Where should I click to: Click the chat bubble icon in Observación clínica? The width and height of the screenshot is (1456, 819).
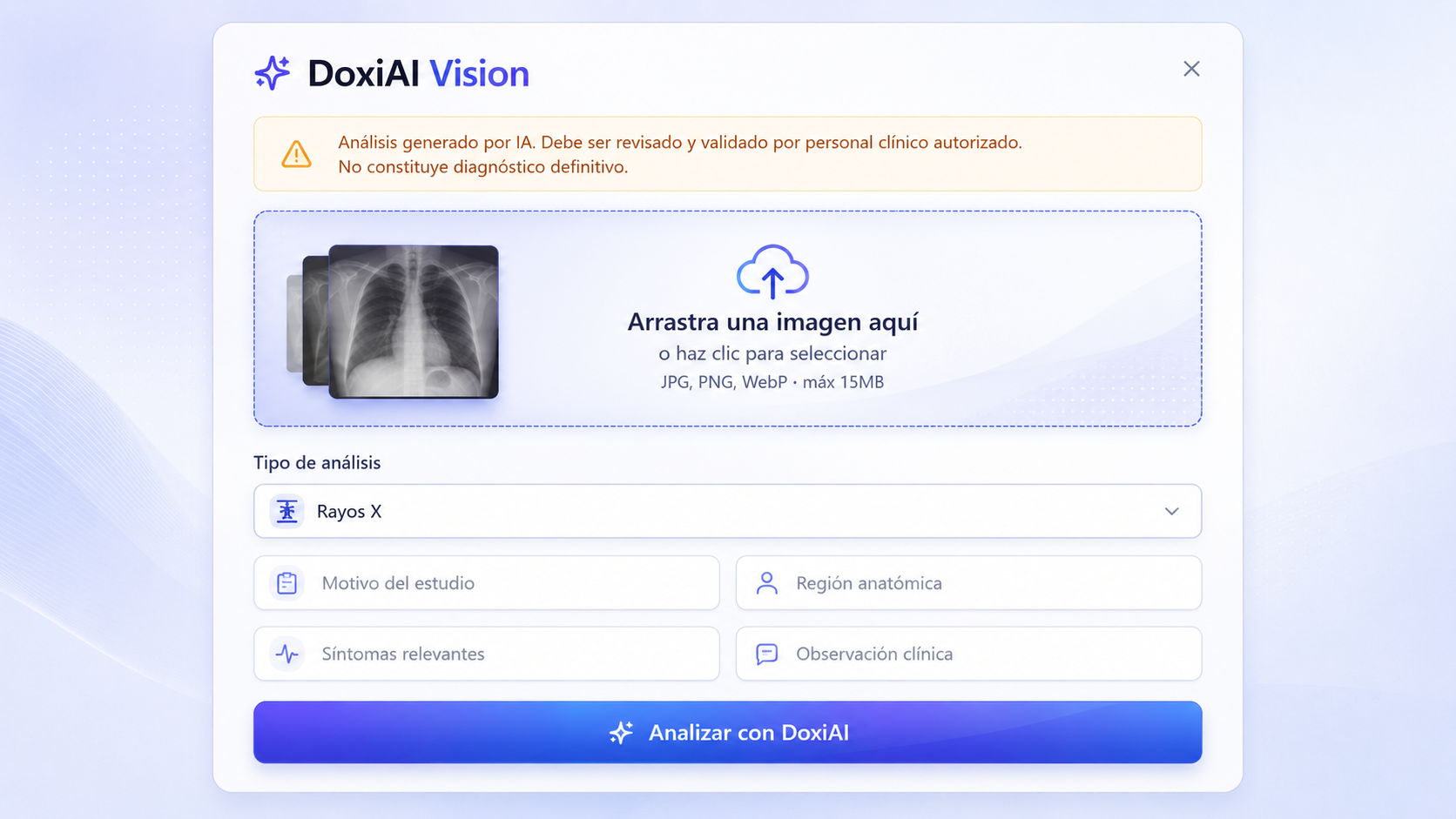766,654
